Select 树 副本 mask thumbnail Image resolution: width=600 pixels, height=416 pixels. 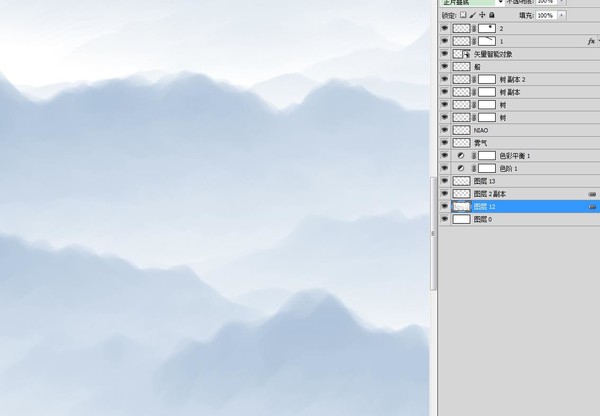(487, 92)
